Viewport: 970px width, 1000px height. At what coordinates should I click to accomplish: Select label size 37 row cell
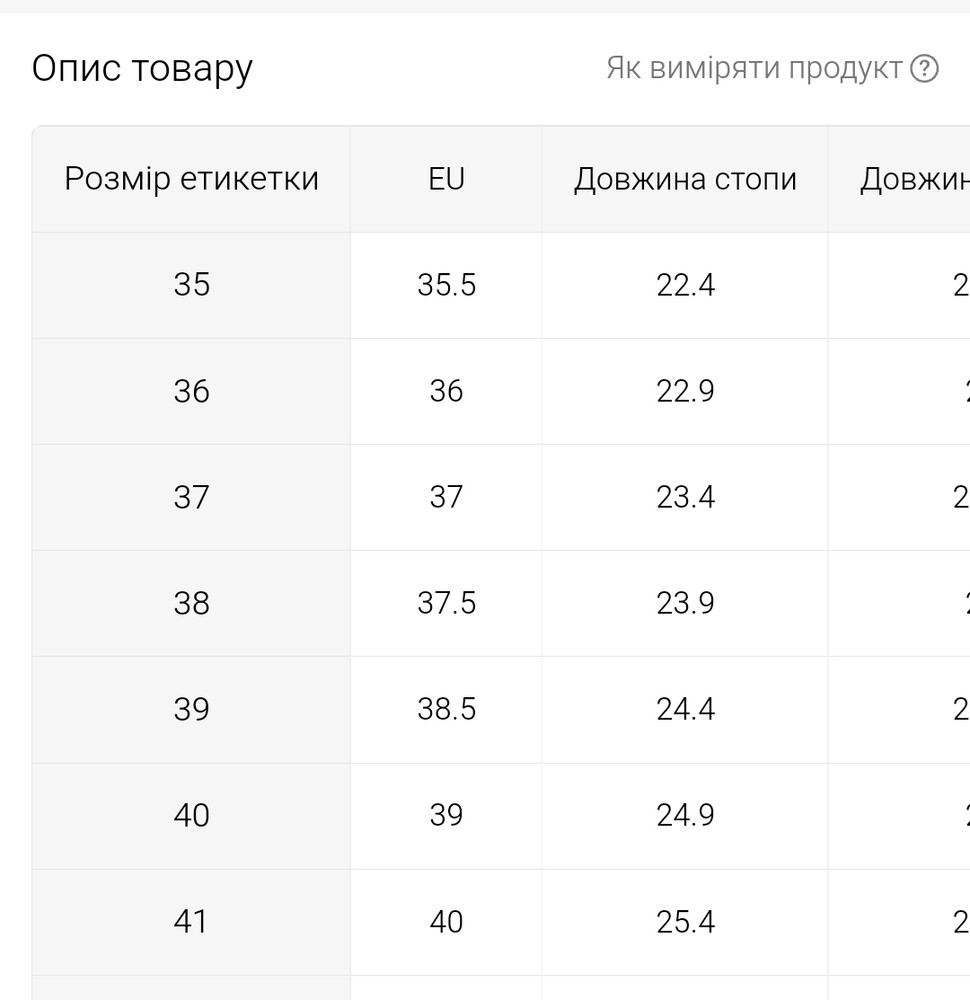coord(191,497)
